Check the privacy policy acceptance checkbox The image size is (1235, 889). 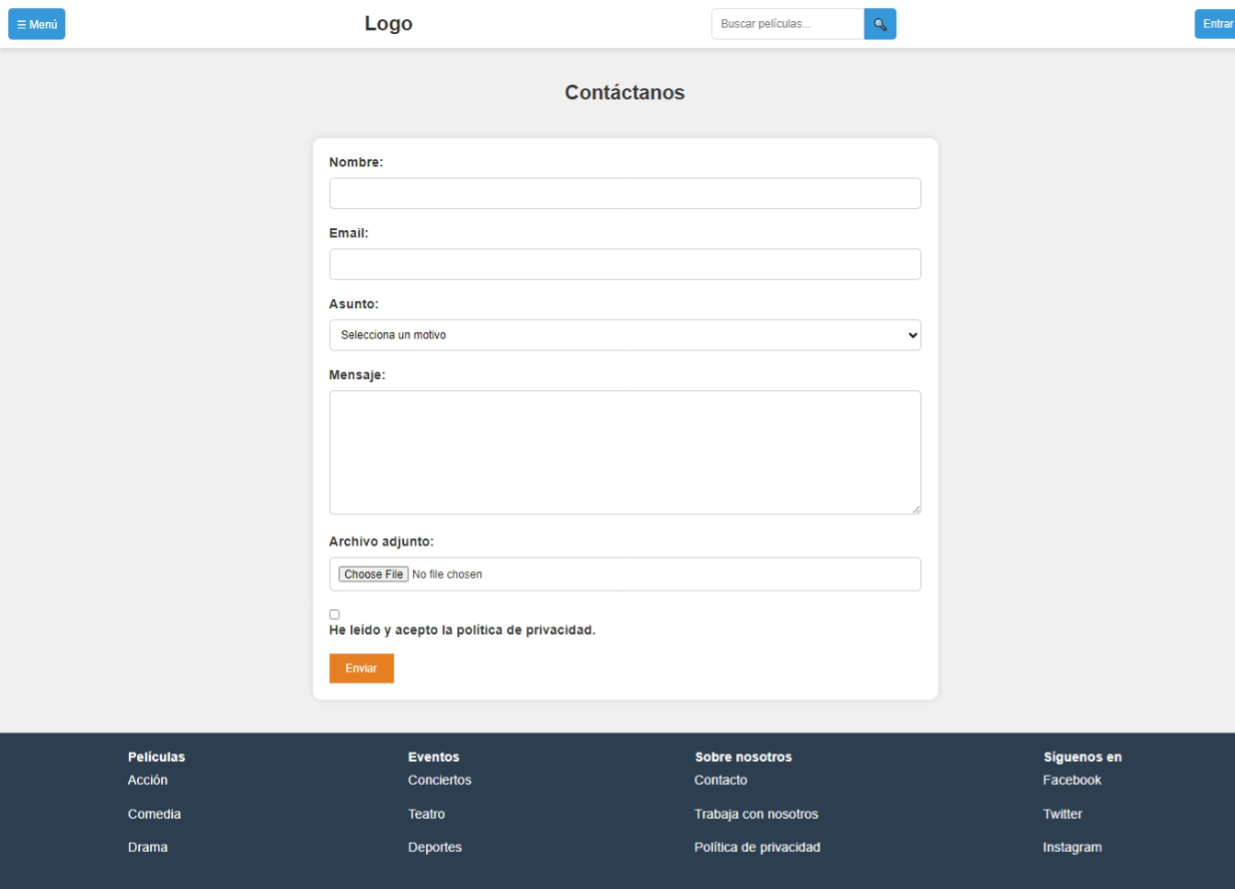pos(334,614)
